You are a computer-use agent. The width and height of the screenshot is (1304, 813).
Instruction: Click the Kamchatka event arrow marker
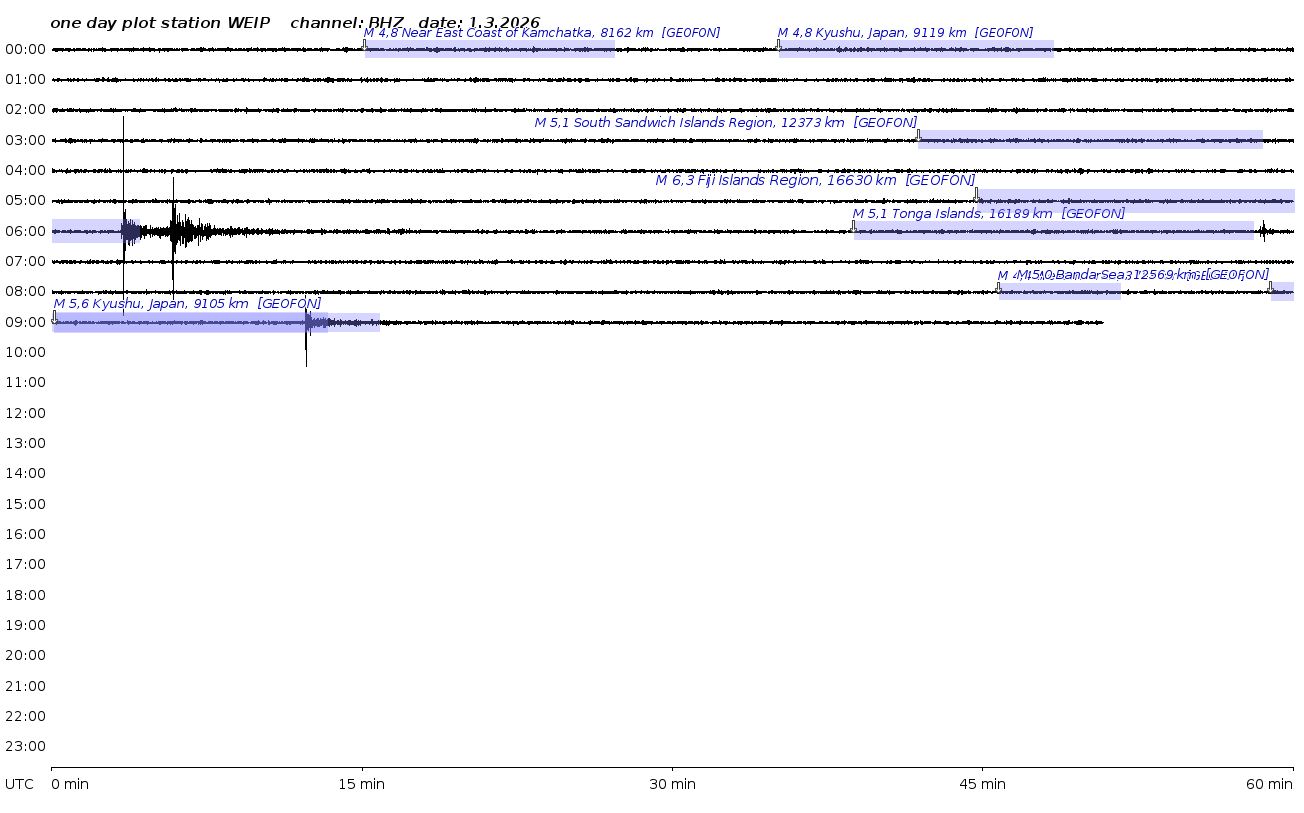tap(364, 44)
